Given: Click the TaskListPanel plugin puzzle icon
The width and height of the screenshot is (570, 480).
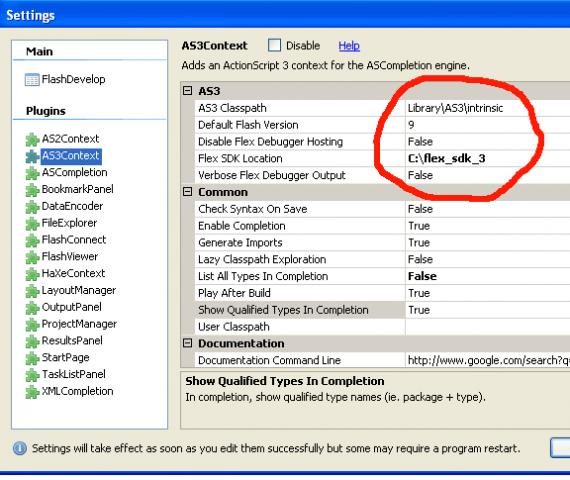Looking at the screenshot, I should tap(32, 375).
